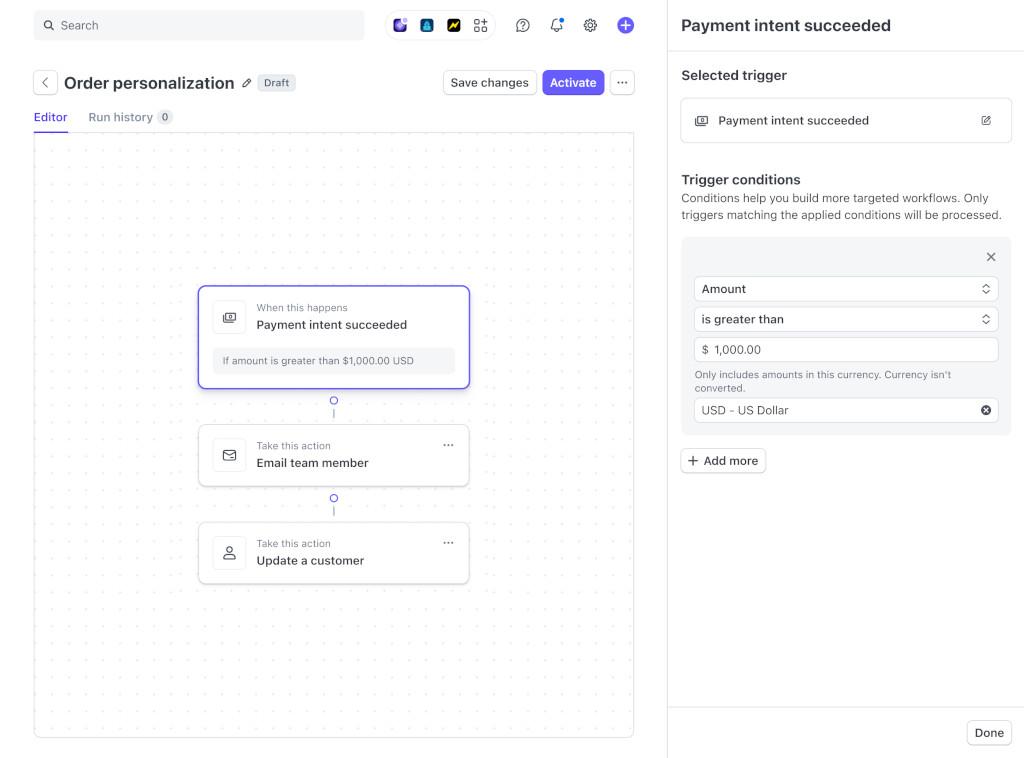Click the Run history count badge 0
The image size is (1024, 758).
(x=165, y=118)
